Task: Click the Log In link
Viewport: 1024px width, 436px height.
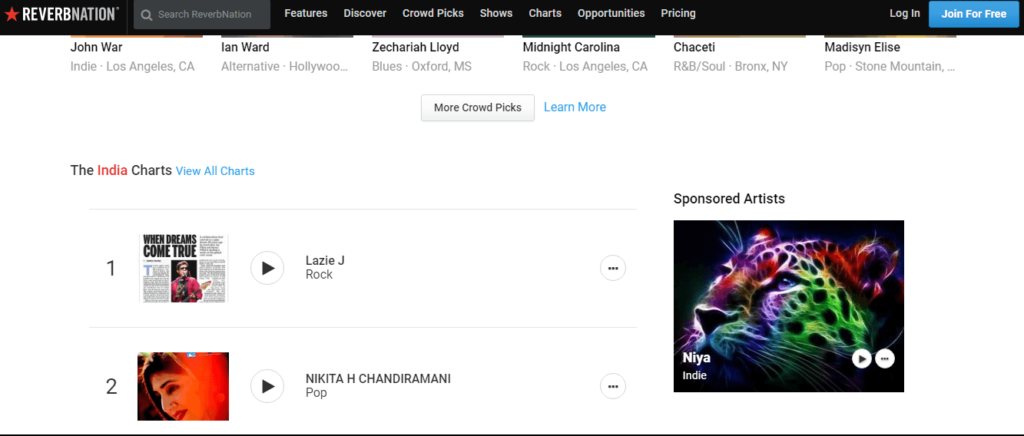Action: (x=904, y=13)
